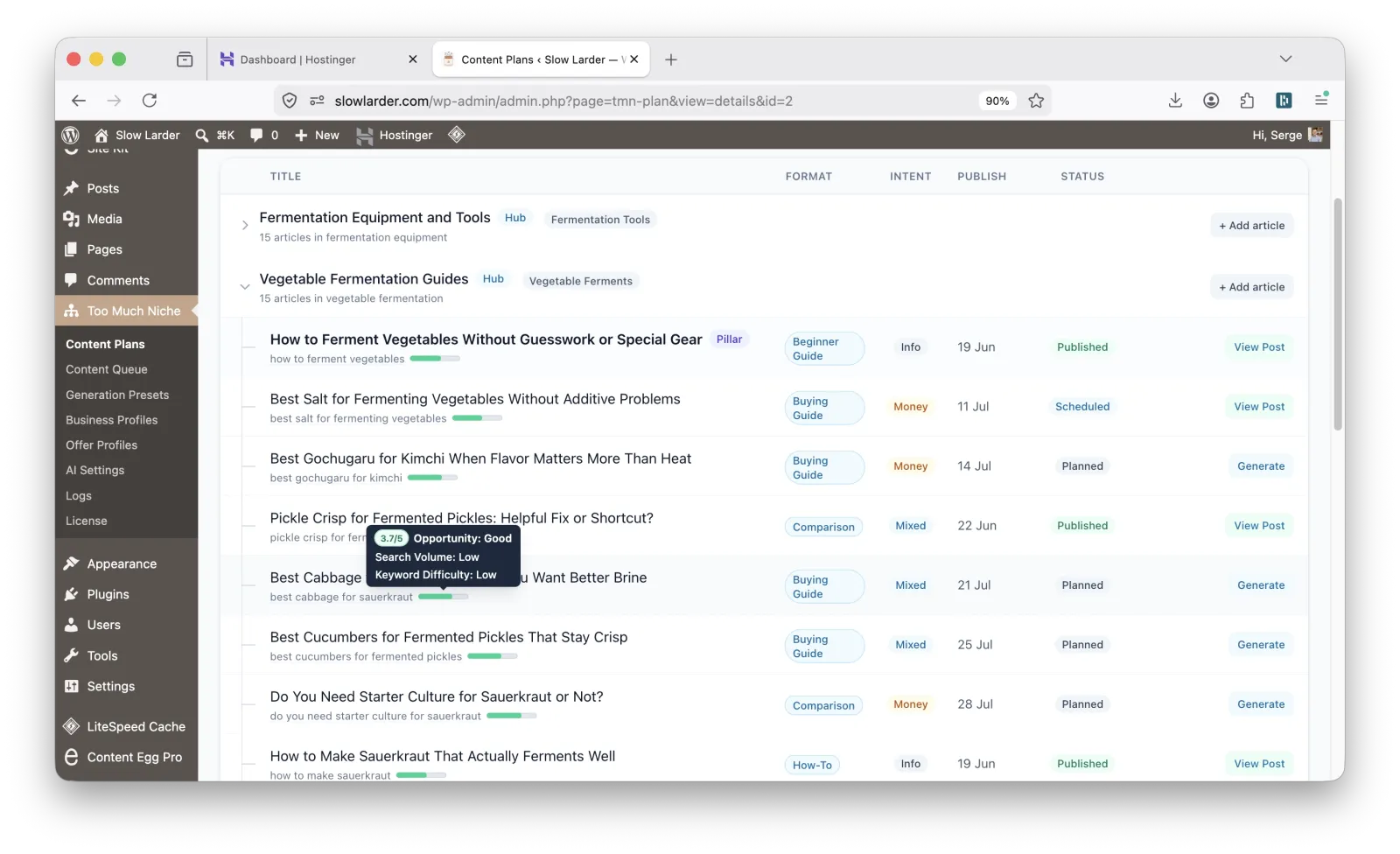Generate the starter culture sauerkraut article
The width and height of the screenshot is (1400, 854).
pyautogui.click(x=1261, y=703)
